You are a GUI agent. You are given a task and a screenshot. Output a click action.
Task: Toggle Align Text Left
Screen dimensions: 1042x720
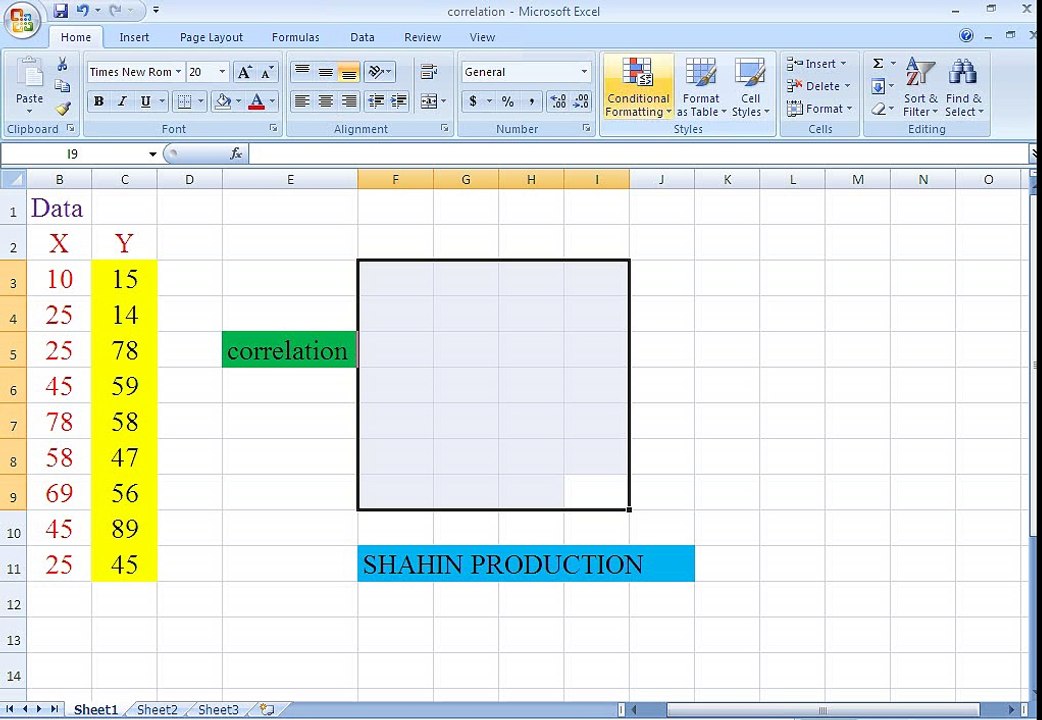[302, 101]
